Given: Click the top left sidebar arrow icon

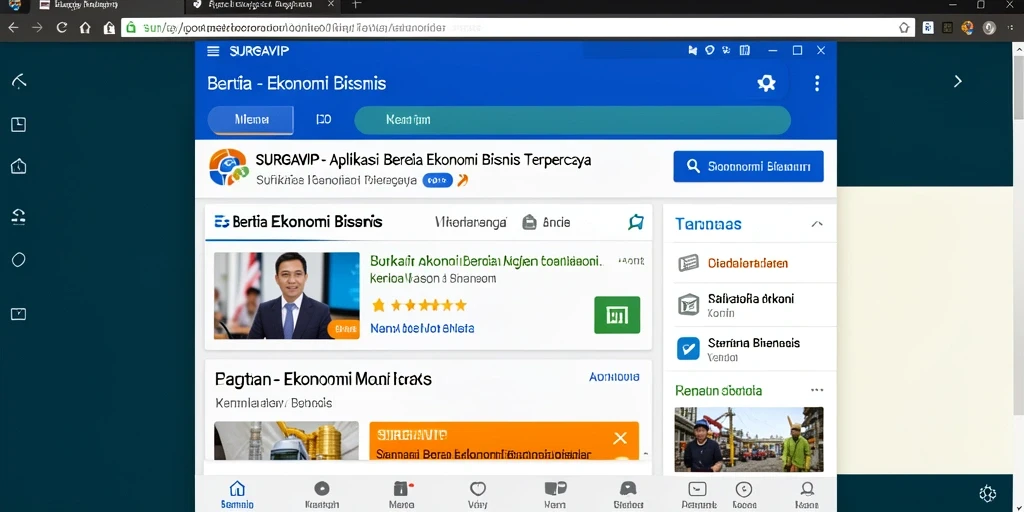Looking at the screenshot, I should [19, 81].
